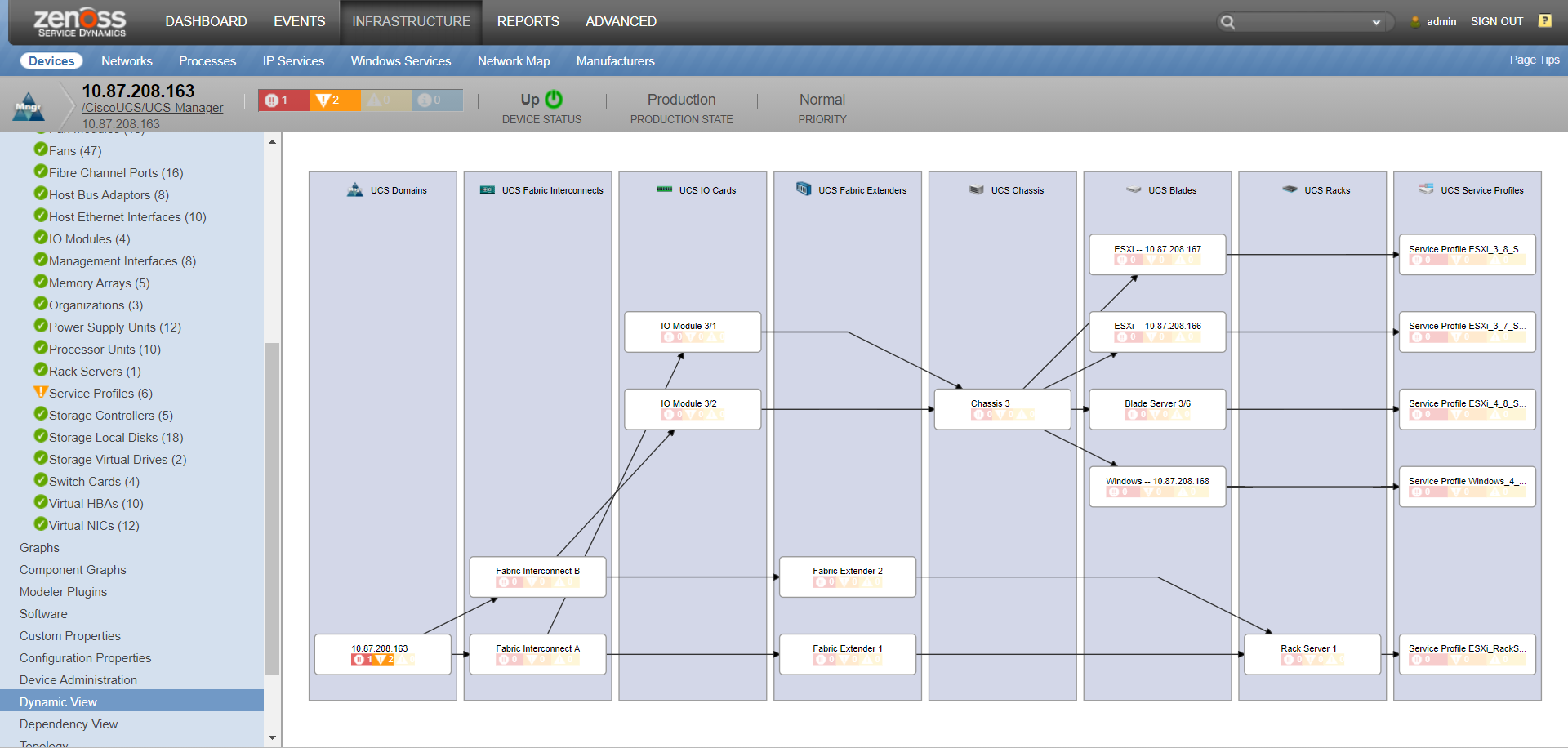
Task: Click the admin user icon
Action: click(x=1415, y=22)
